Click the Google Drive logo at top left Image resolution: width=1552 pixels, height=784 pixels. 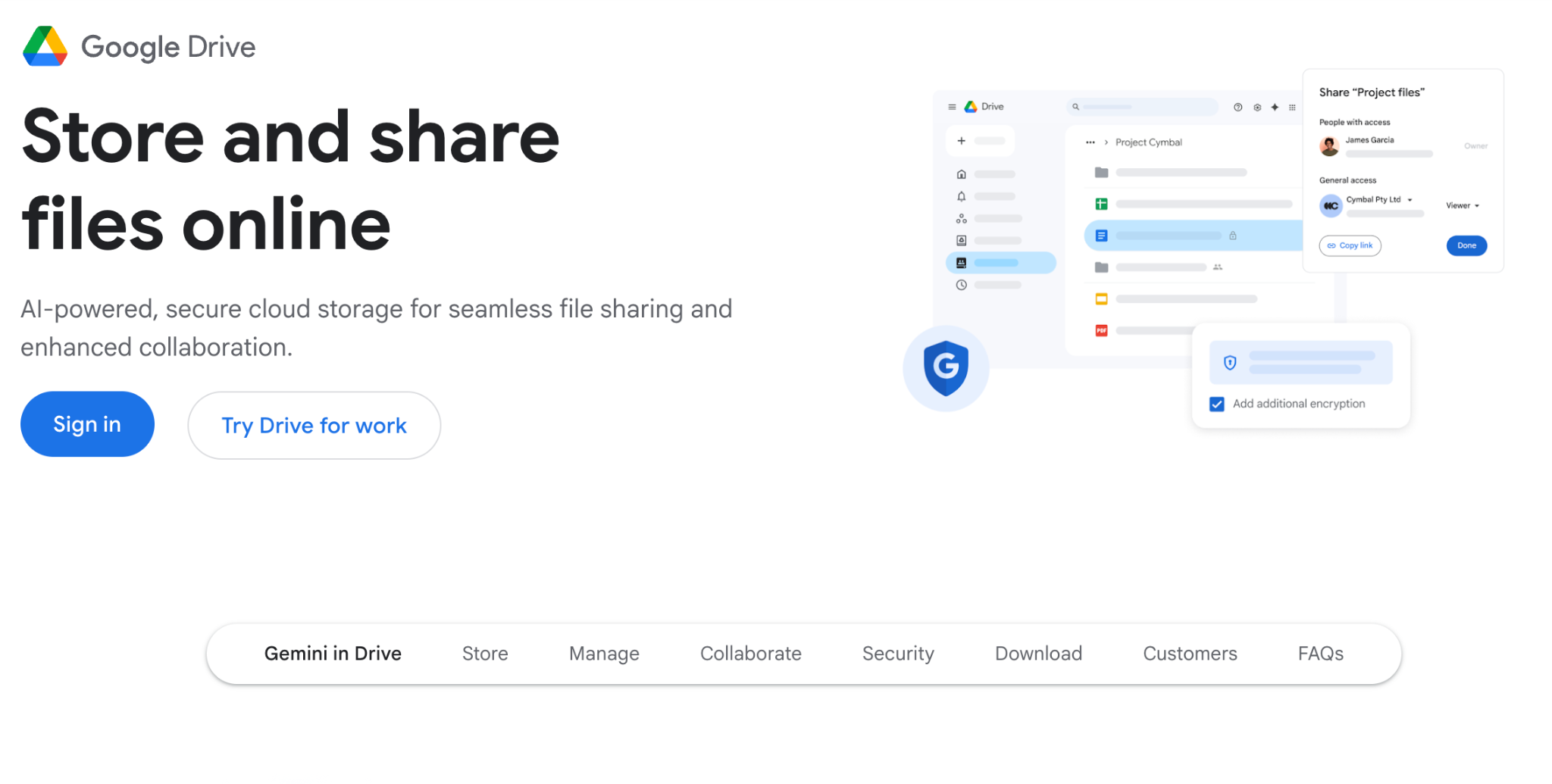point(45,46)
